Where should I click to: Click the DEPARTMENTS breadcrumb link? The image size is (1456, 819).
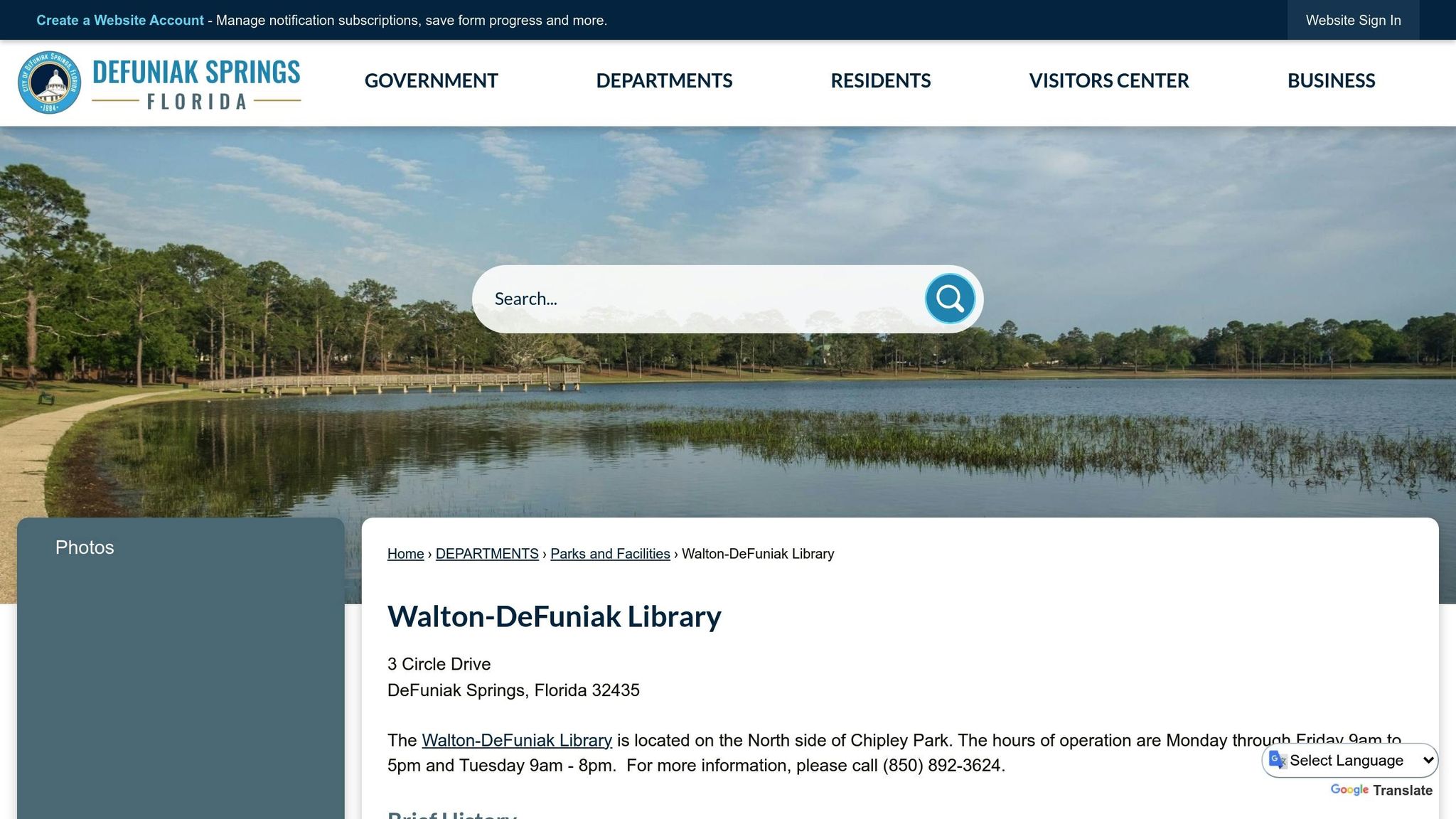pos(487,554)
